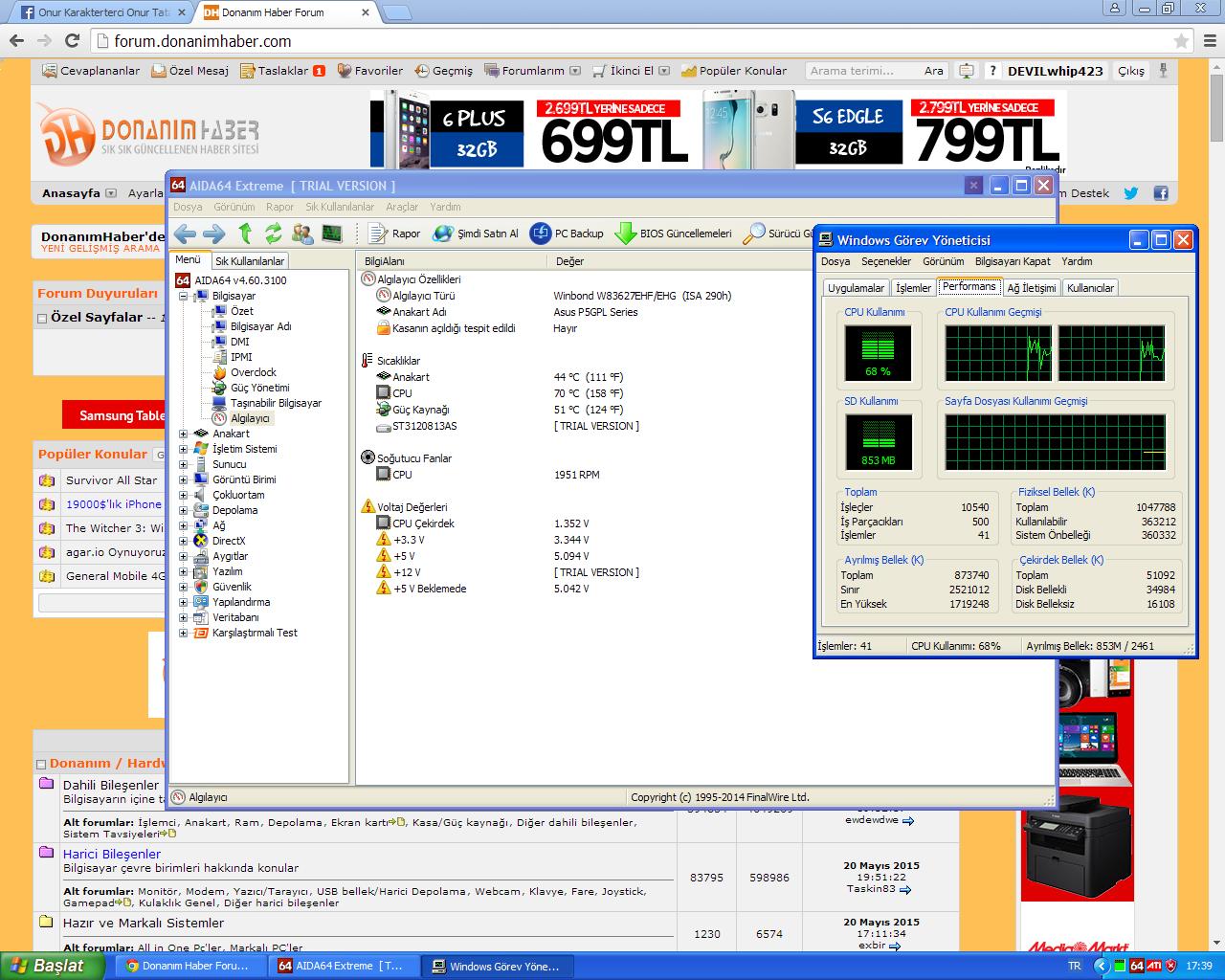Open Harici Bileşenler forum link
The height and width of the screenshot is (980, 1225).
pyautogui.click(x=112, y=854)
